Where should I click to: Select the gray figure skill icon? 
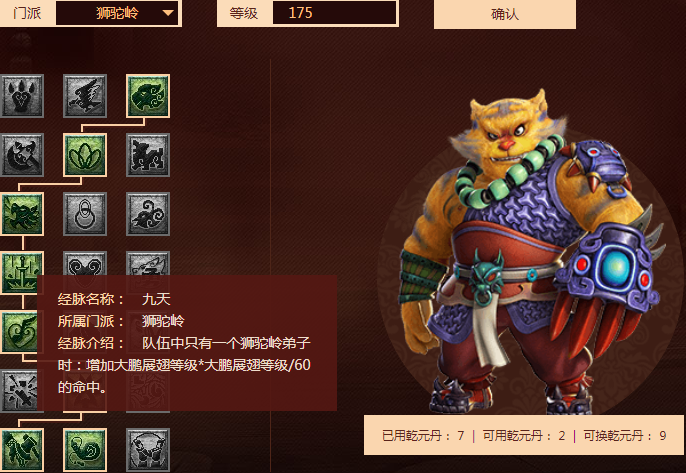[x=148, y=450]
